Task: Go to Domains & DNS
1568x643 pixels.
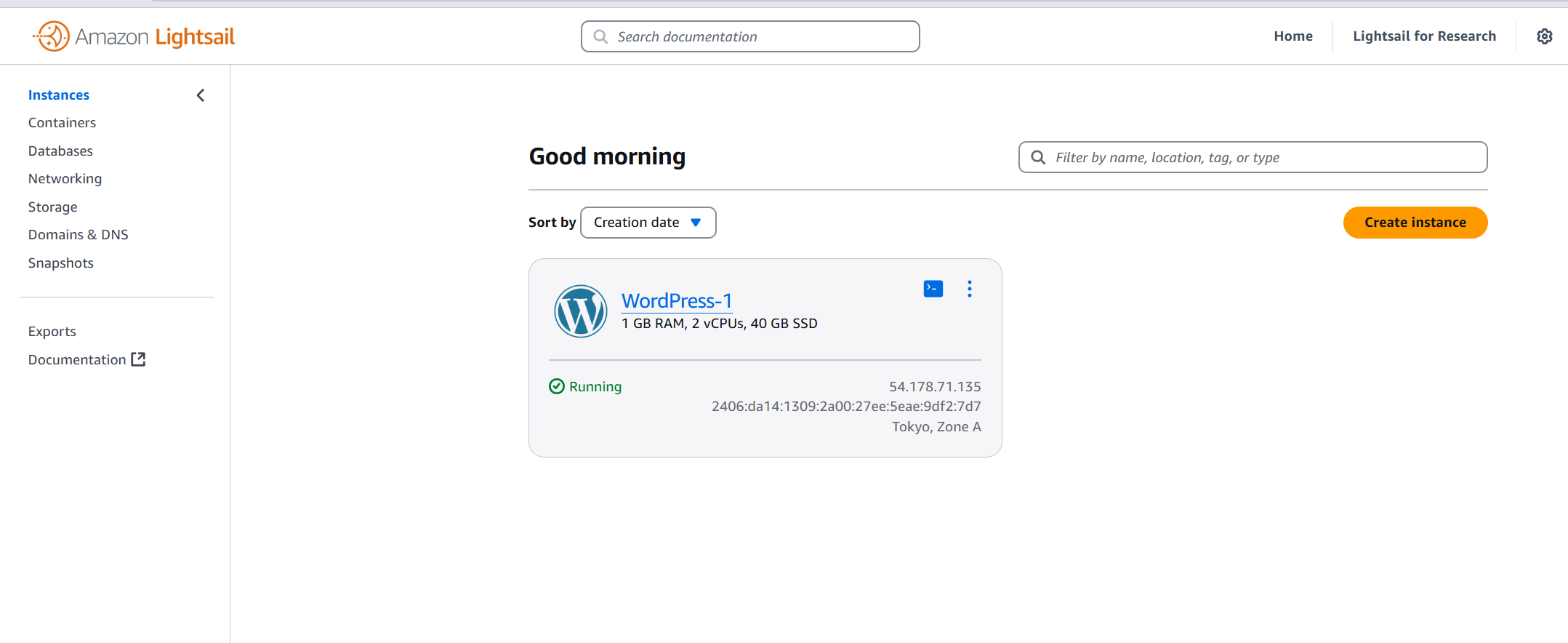Action: (x=78, y=235)
